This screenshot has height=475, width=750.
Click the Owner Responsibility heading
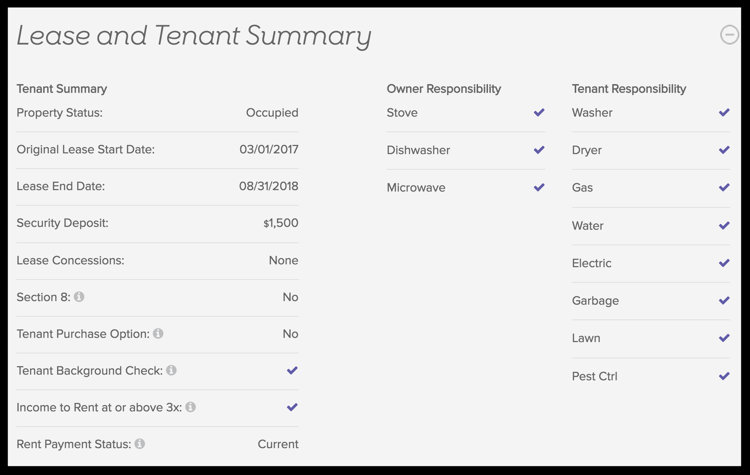click(444, 89)
